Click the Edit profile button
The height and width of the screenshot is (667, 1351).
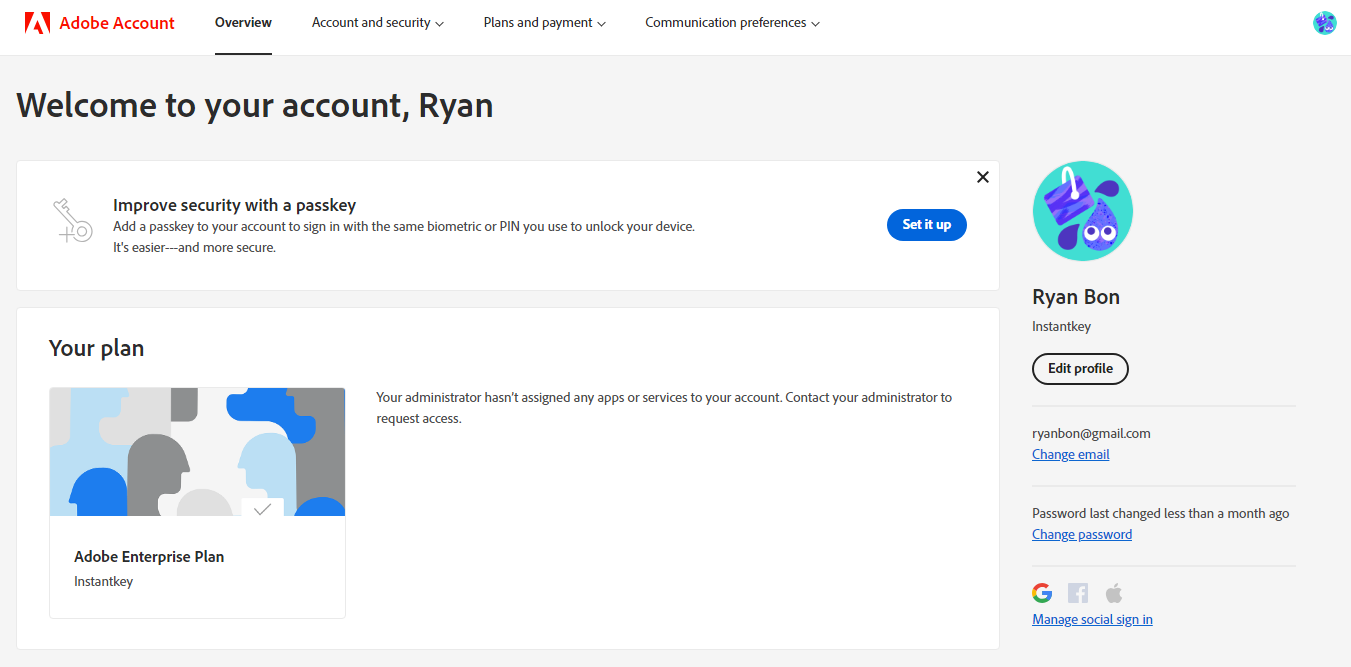click(1080, 369)
